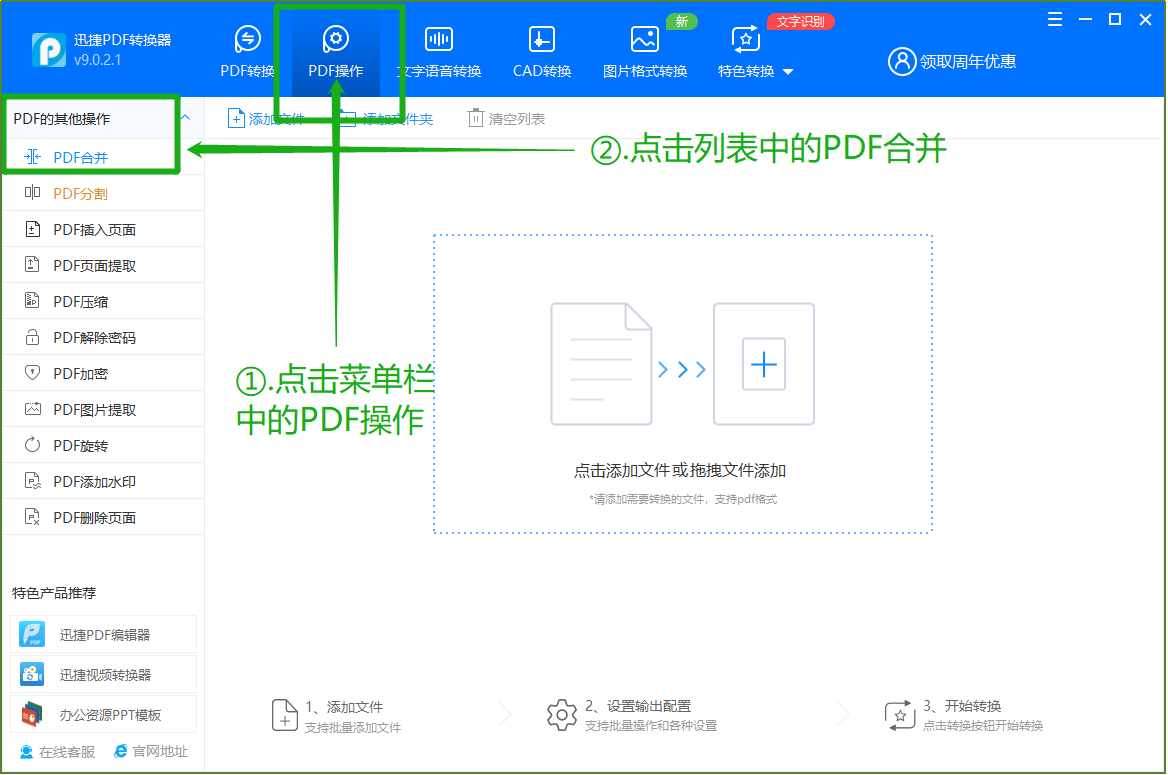Open 迅捷PDF编辑器 recommended product
Image resolution: width=1168 pixels, height=775 pixels.
(x=104, y=635)
